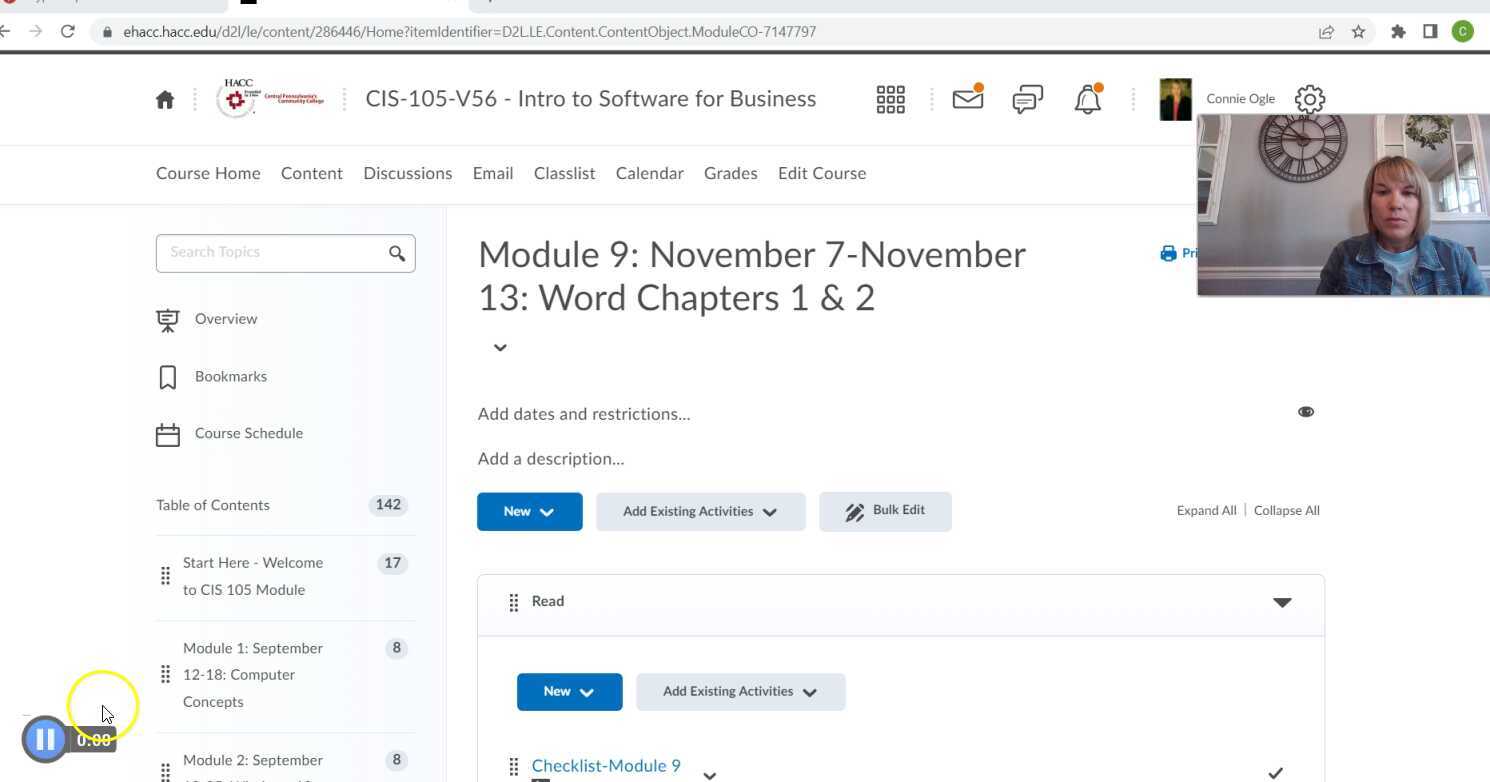This screenshot has width=1490, height=782.
Task: Switch to the Discussions tab
Action: coord(407,173)
